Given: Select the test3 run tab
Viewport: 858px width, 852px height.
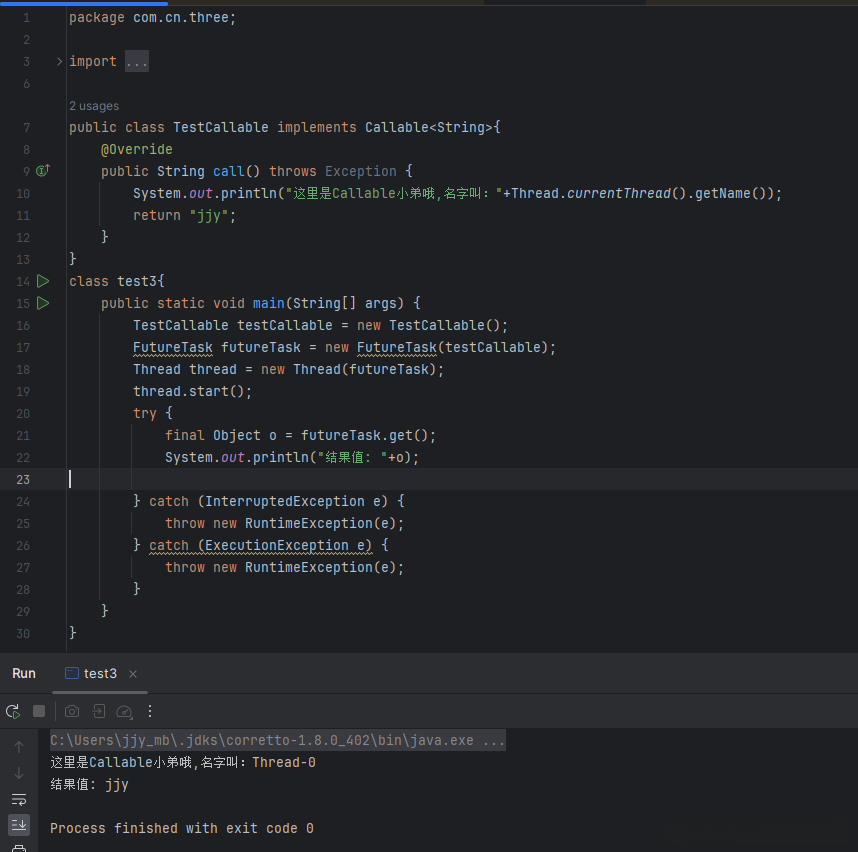Looking at the screenshot, I should pos(99,673).
